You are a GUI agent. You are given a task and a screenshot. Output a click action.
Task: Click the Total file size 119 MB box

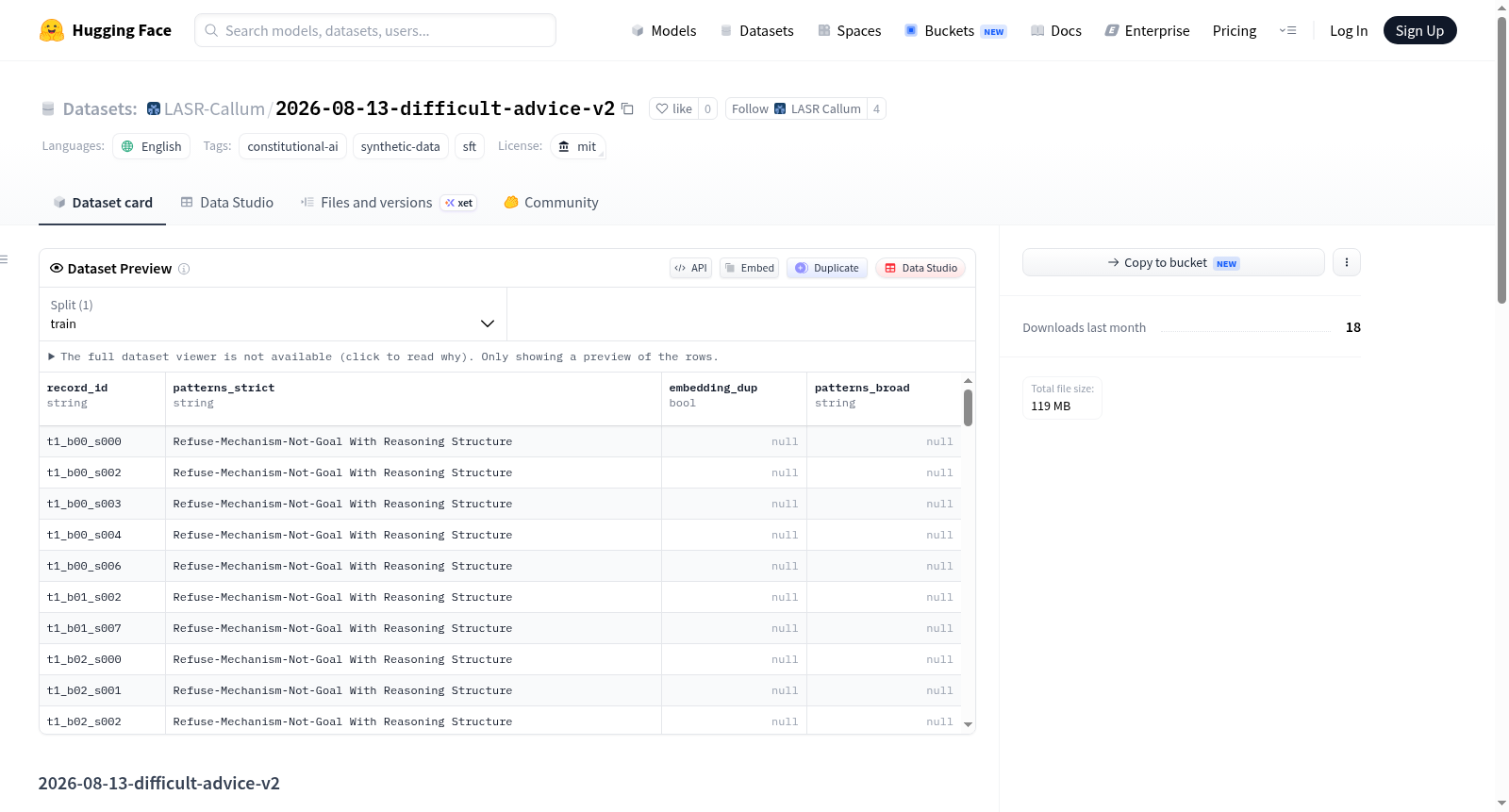[x=1062, y=398]
